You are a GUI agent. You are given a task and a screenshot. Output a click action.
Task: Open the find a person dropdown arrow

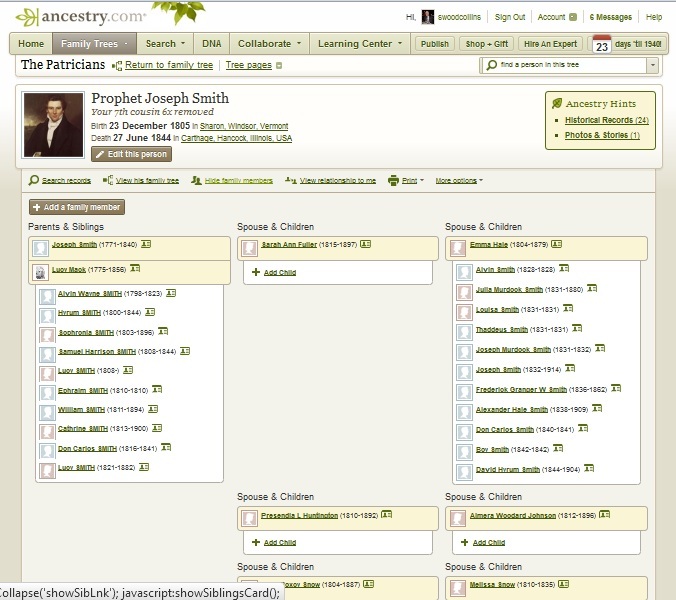pos(653,66)
